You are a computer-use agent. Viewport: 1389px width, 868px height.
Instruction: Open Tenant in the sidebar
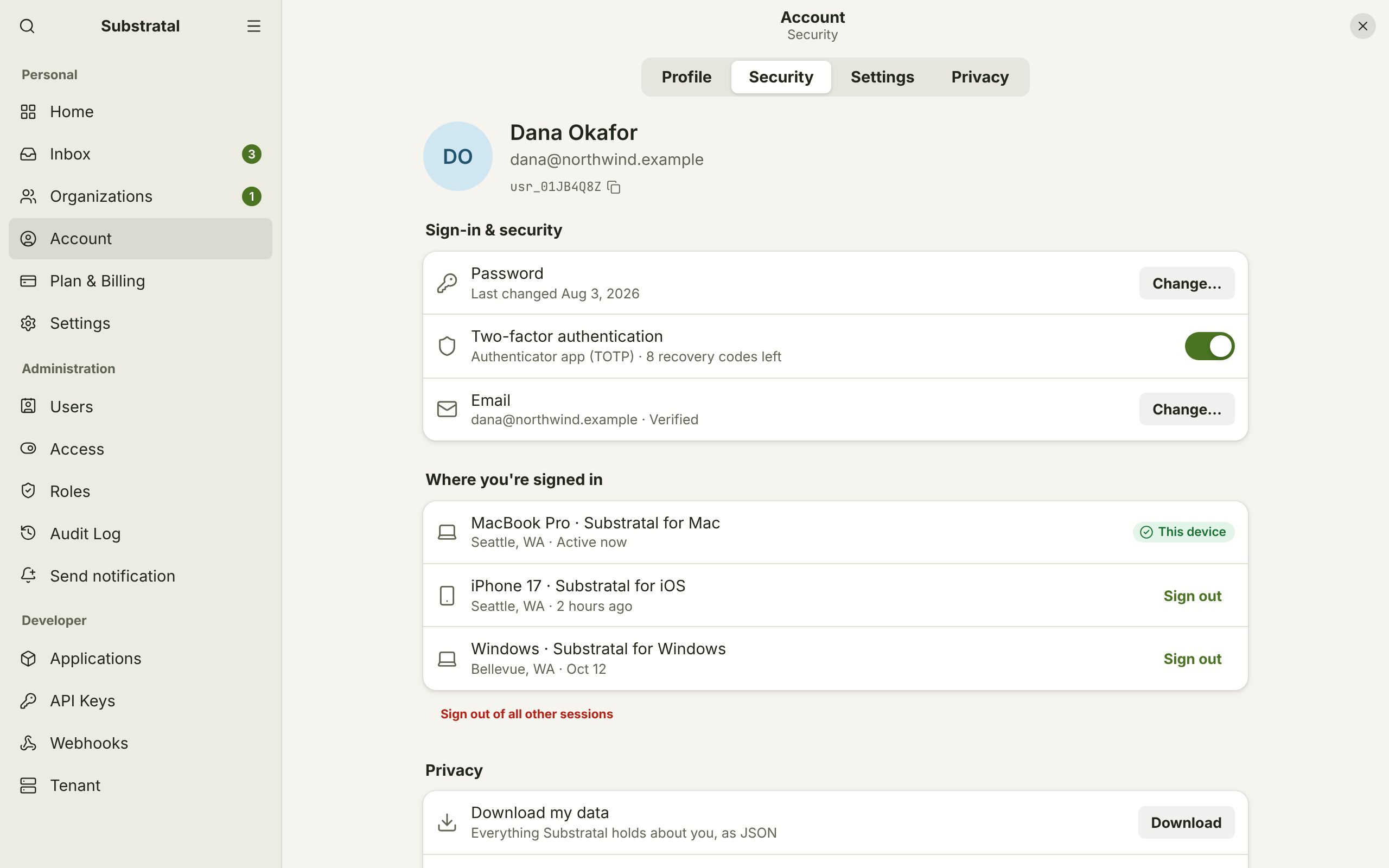coord(140,786)
